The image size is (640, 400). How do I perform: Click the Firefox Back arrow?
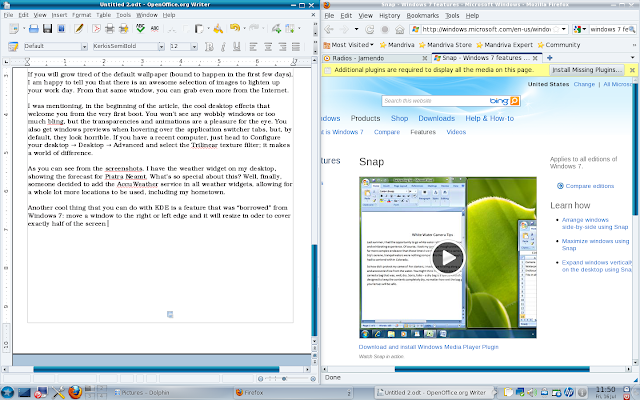329,29
